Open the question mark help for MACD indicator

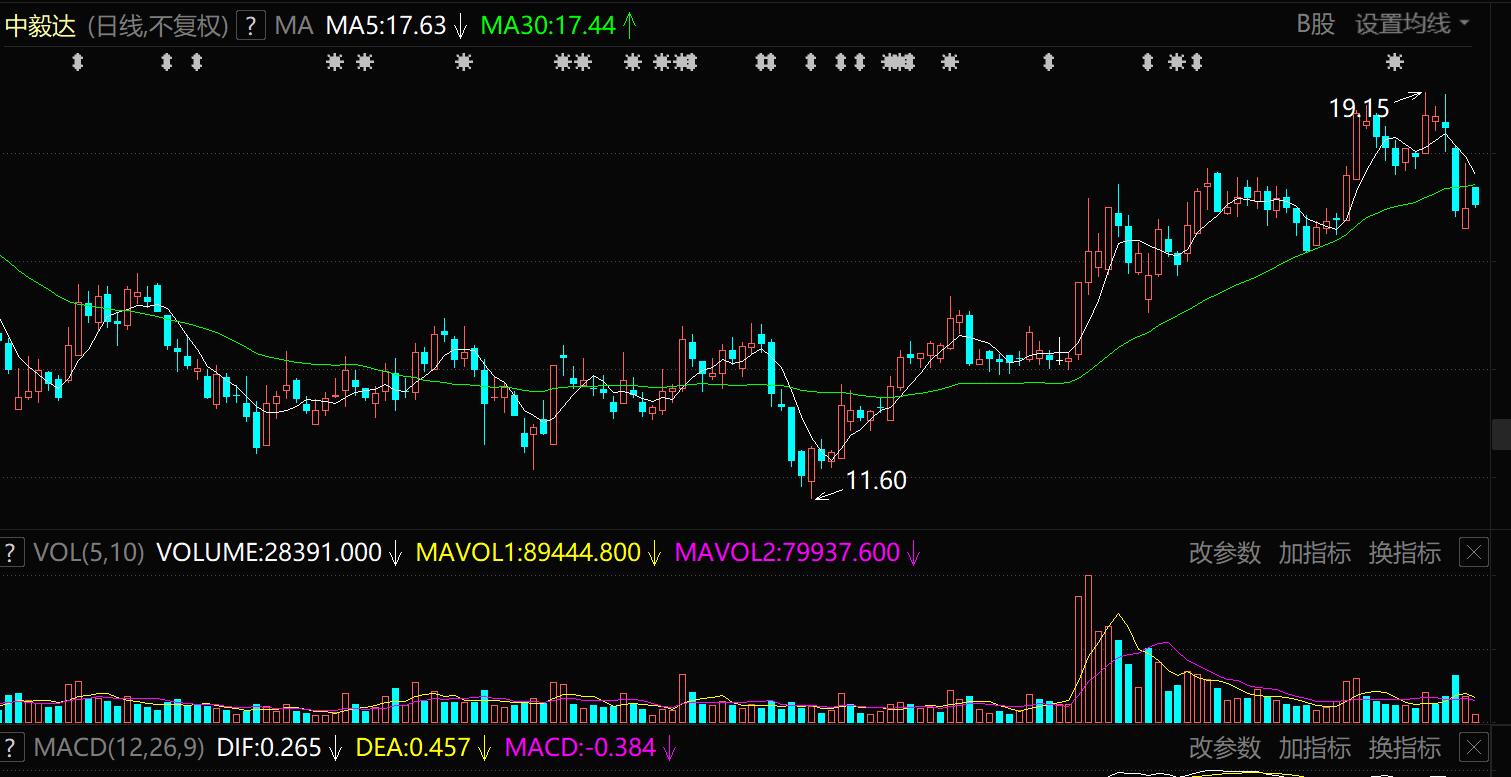click(11, 747)
